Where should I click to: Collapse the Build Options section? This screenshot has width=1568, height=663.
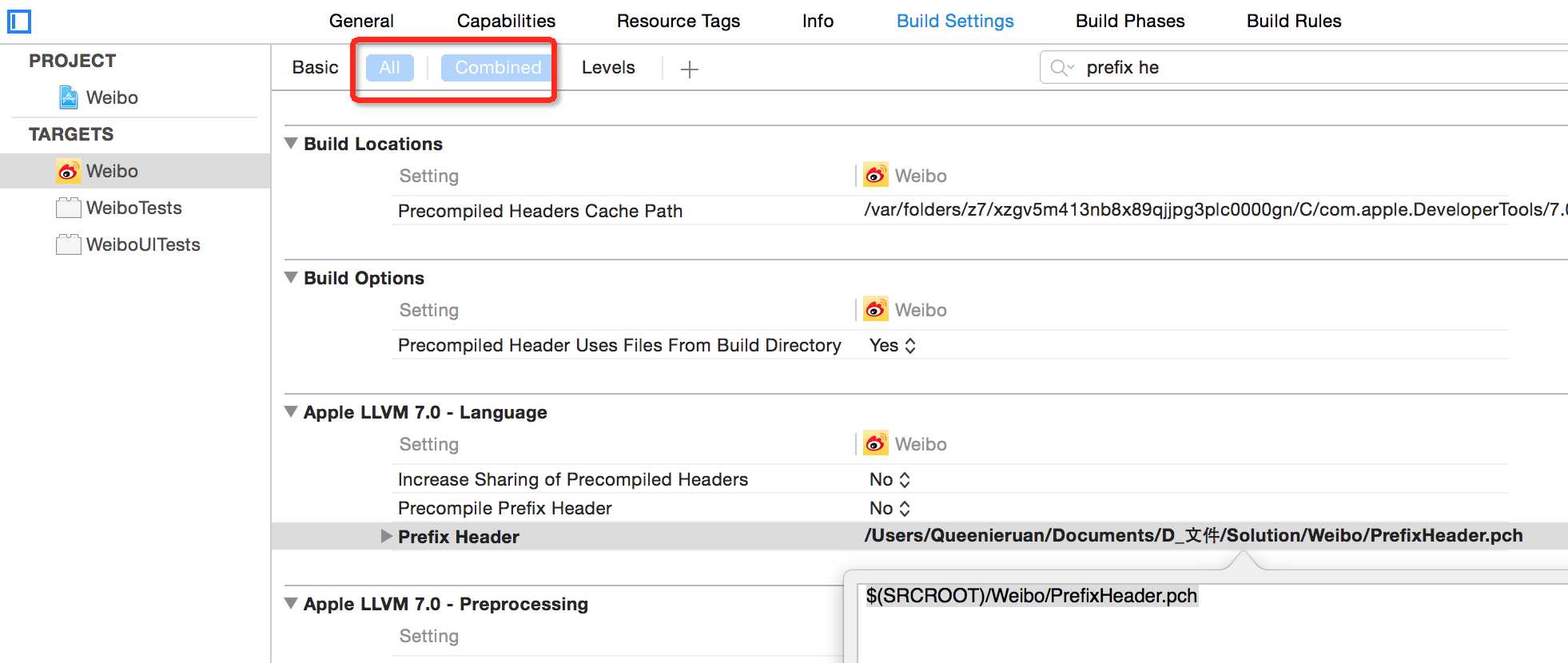[291, 277]
